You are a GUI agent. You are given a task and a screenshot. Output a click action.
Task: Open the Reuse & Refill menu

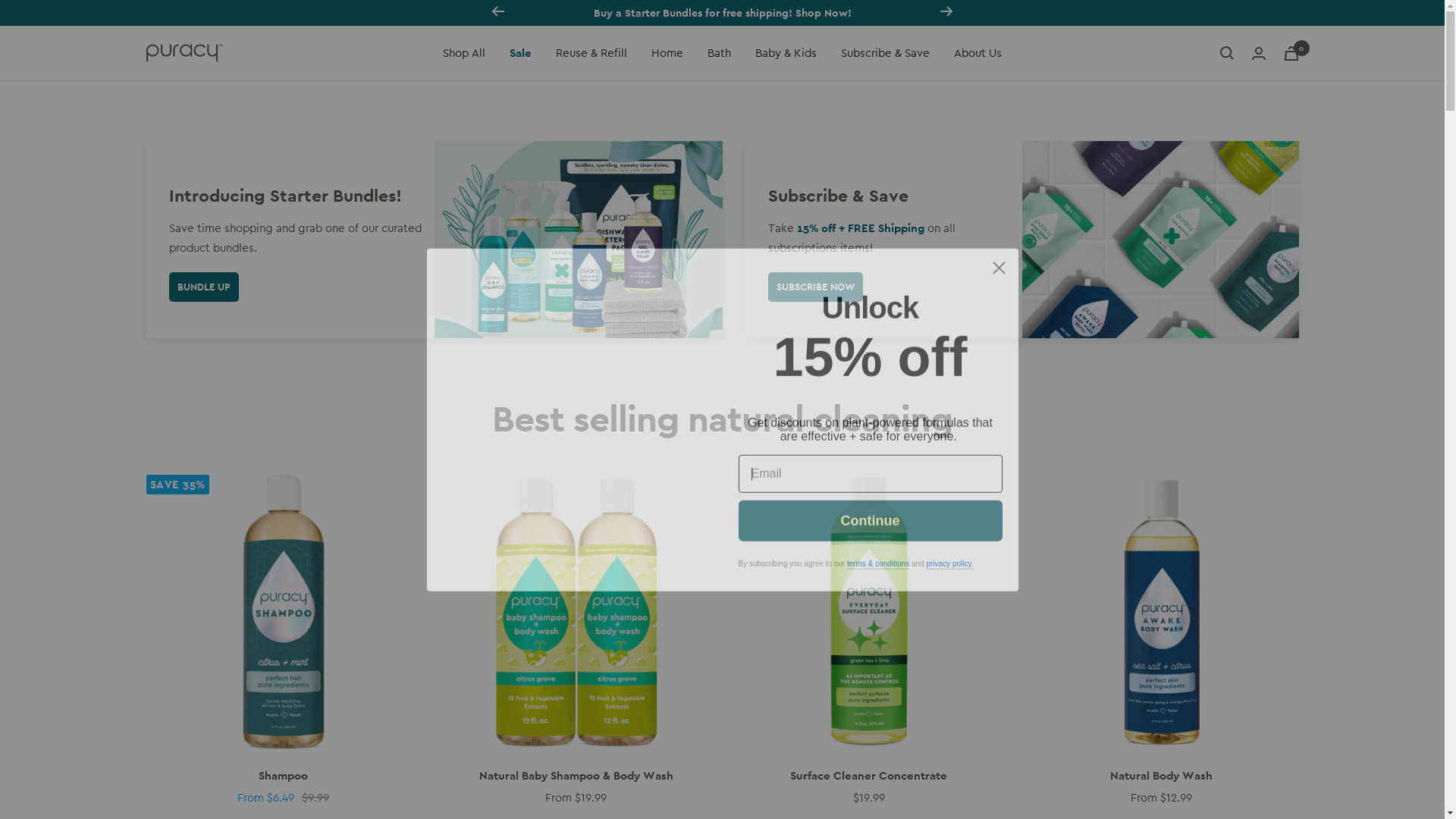pyautogui.click(x=591, y=53)
